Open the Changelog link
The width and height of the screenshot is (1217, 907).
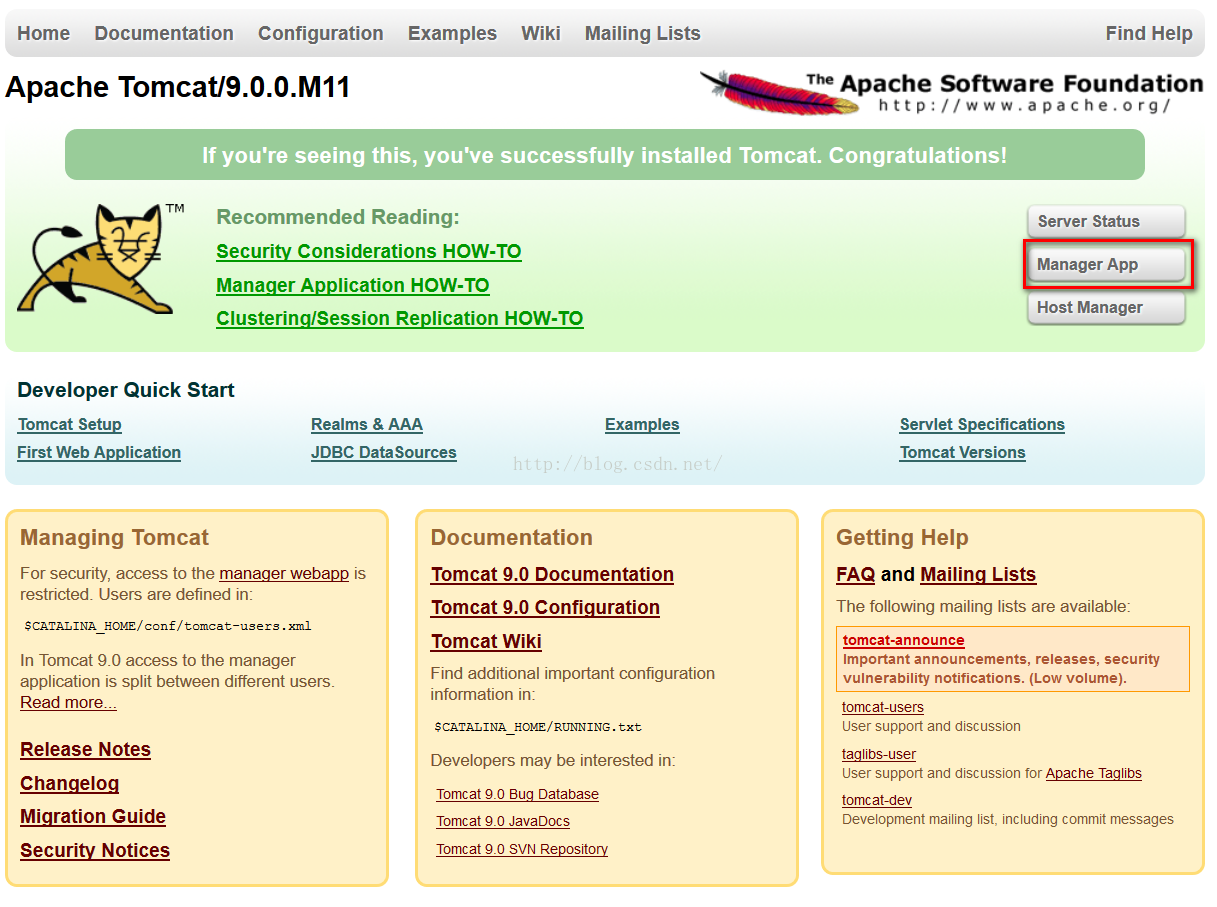[70, 783]
